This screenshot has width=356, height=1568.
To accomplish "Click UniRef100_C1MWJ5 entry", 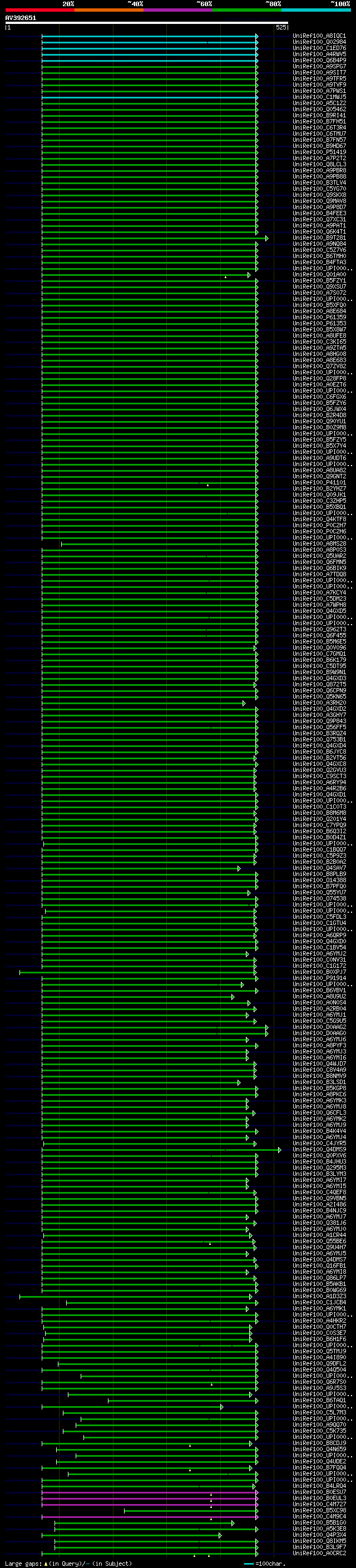I will click(319, 97).
